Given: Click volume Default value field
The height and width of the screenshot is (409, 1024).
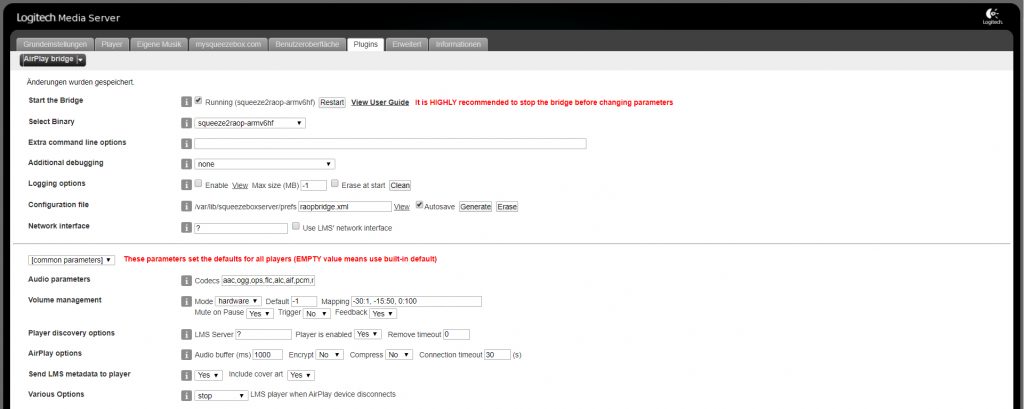Looking at the screenshot, I should click(304, 301).
